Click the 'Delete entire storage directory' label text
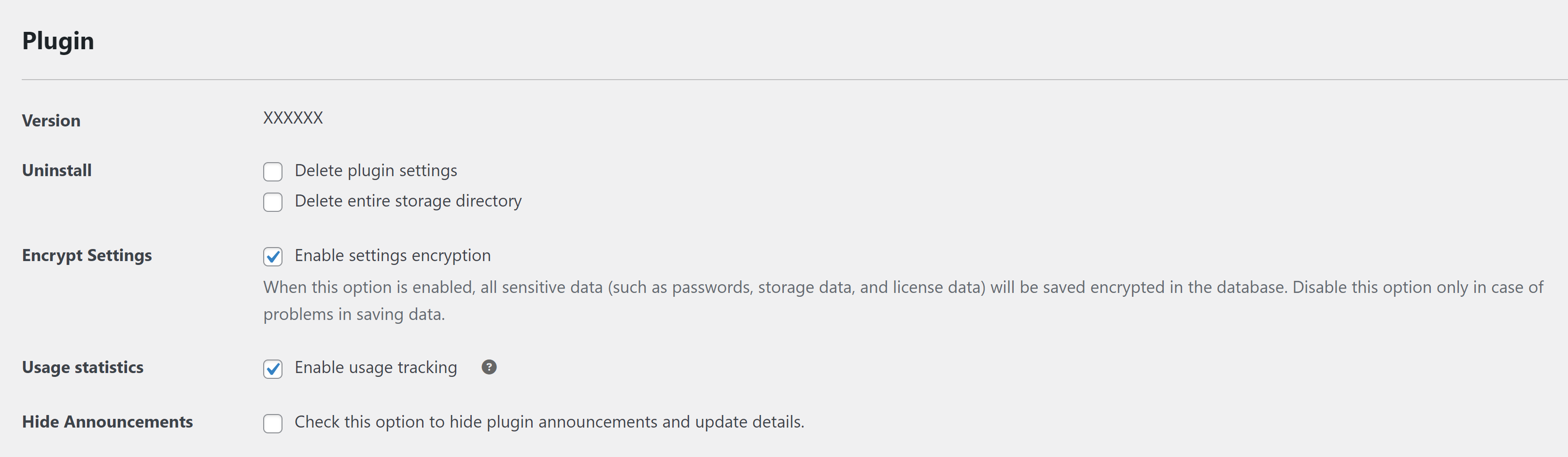 (408, 201)
